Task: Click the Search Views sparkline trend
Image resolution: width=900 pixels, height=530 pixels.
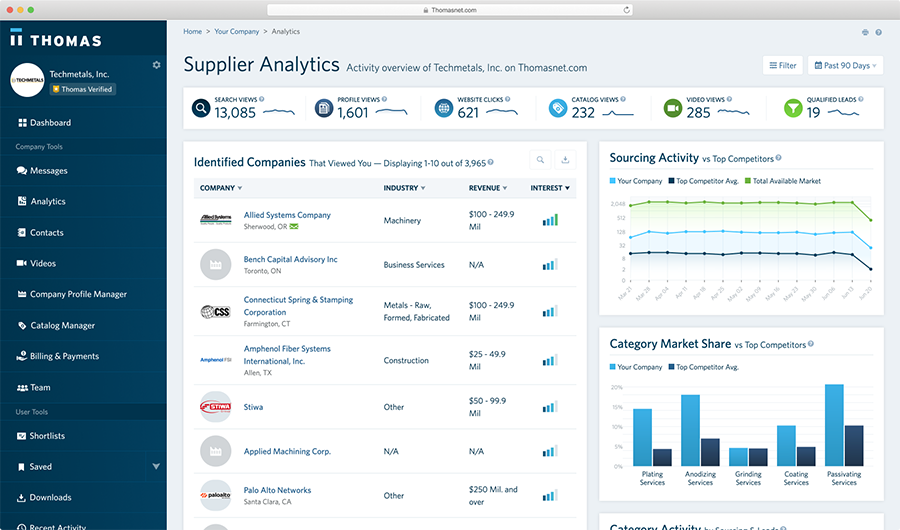Action: 279,111
